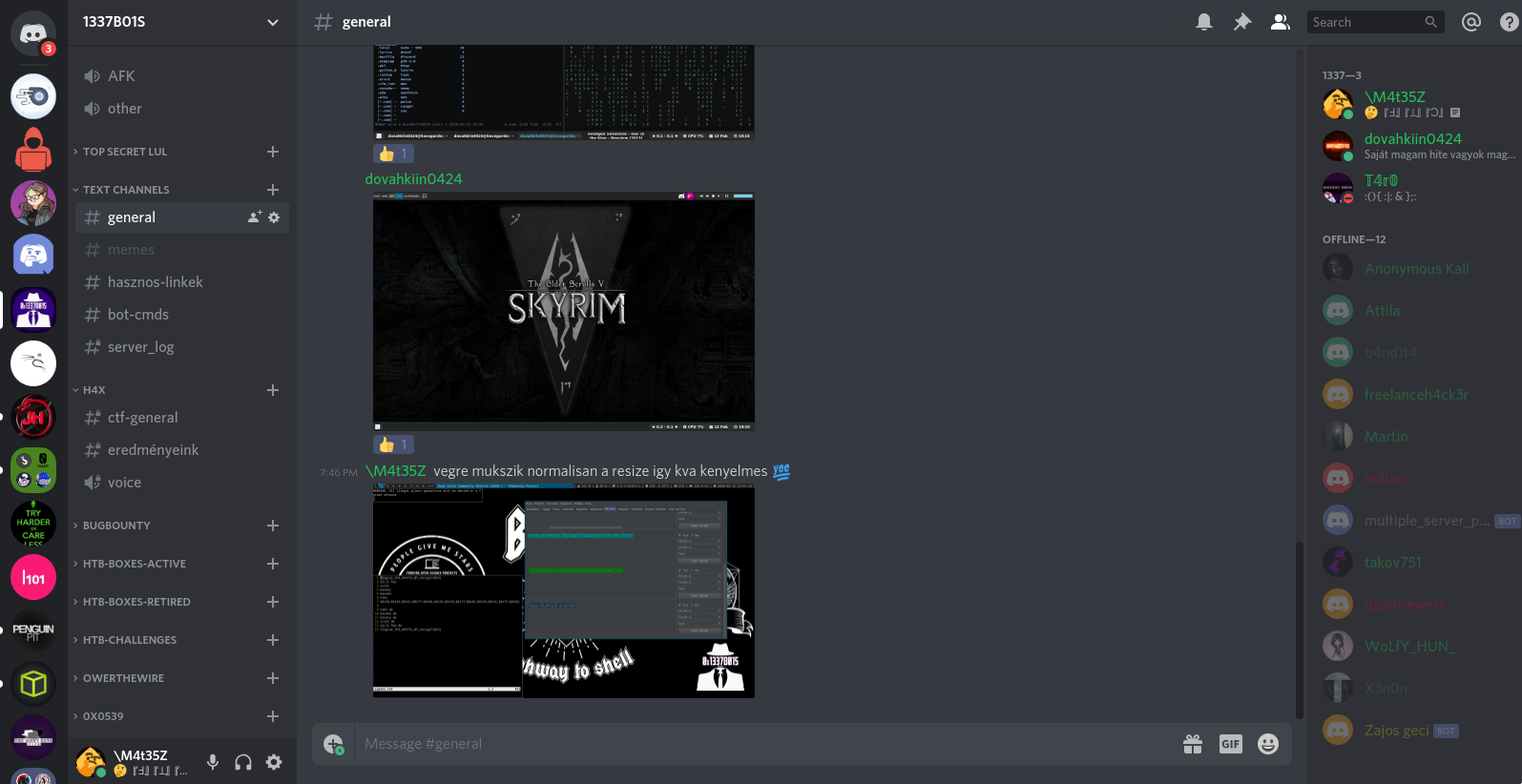The image size is (1522, 784).
Task: Open user settings gear icon
Action: point(274,762)
